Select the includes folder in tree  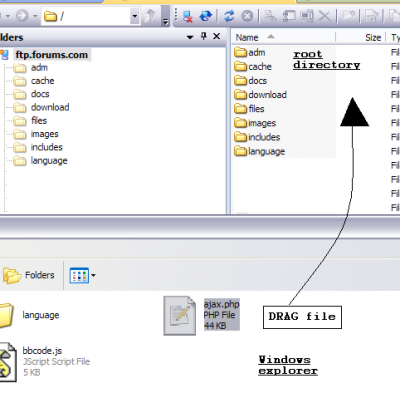pyautogui.click(x=47, y=147)
